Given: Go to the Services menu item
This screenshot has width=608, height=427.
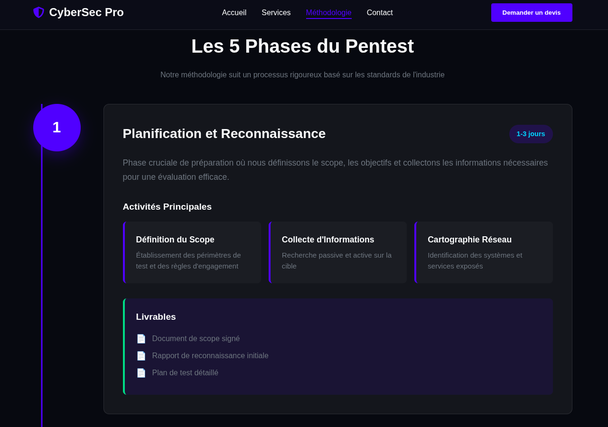Looking at the screenshot, I should click(276, 13).
